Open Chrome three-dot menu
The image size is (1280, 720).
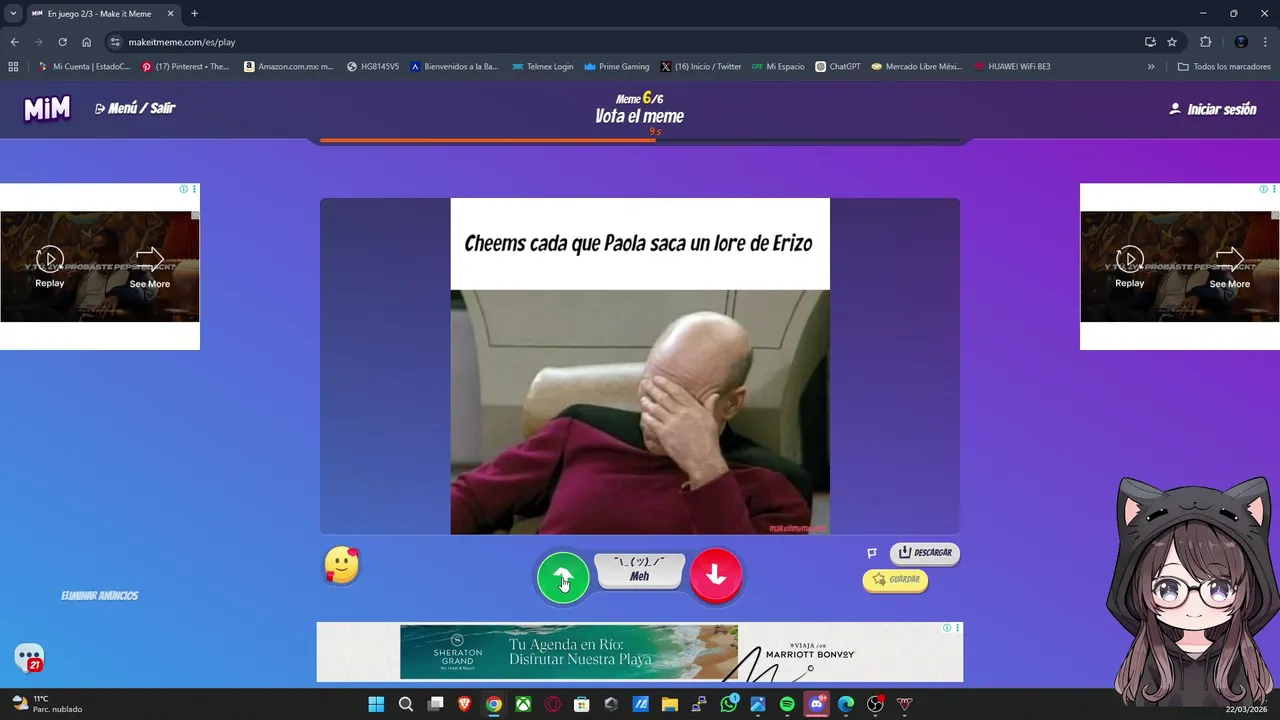(1265, 42)
